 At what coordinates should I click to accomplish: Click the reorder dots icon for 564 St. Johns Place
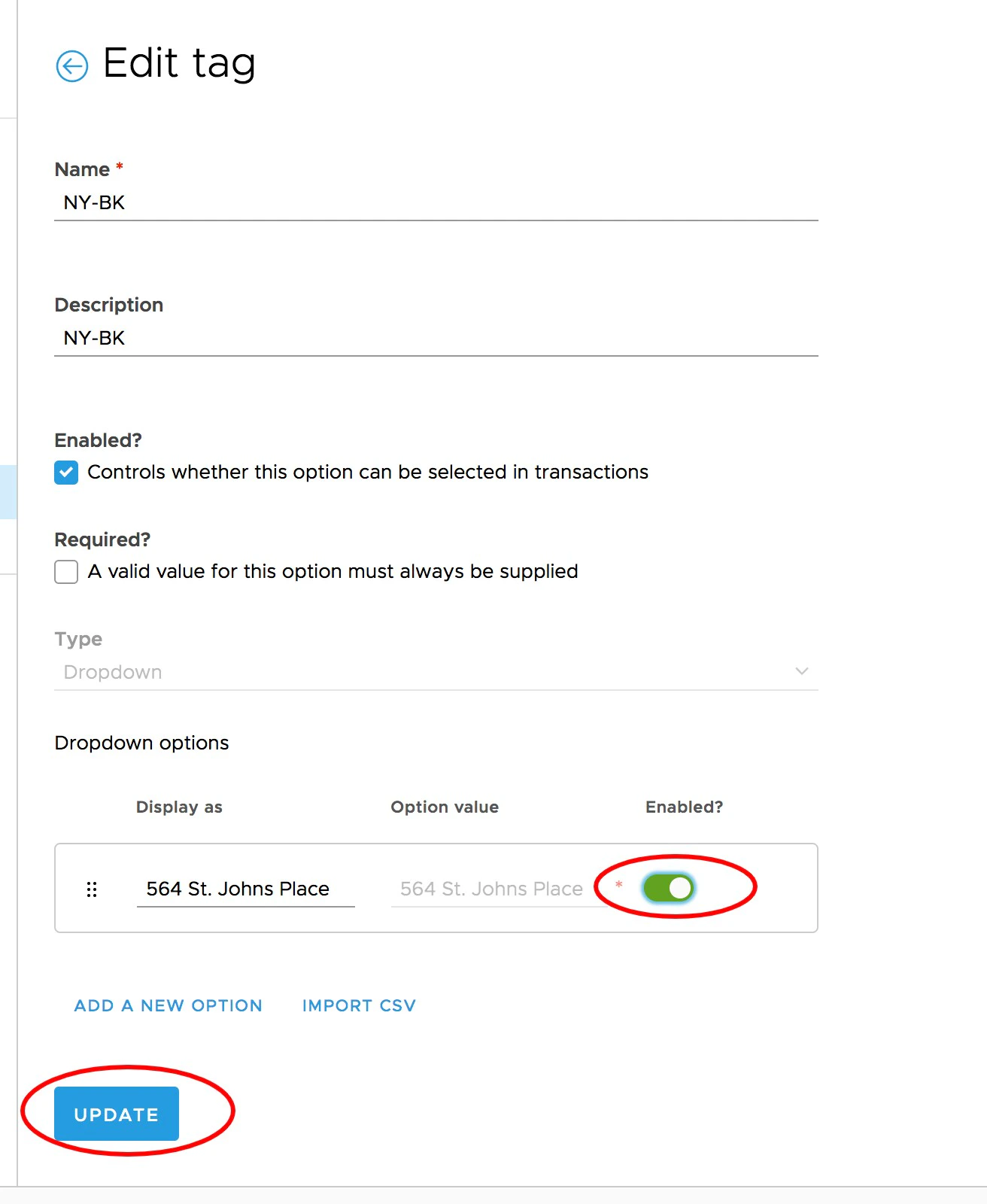93,889
